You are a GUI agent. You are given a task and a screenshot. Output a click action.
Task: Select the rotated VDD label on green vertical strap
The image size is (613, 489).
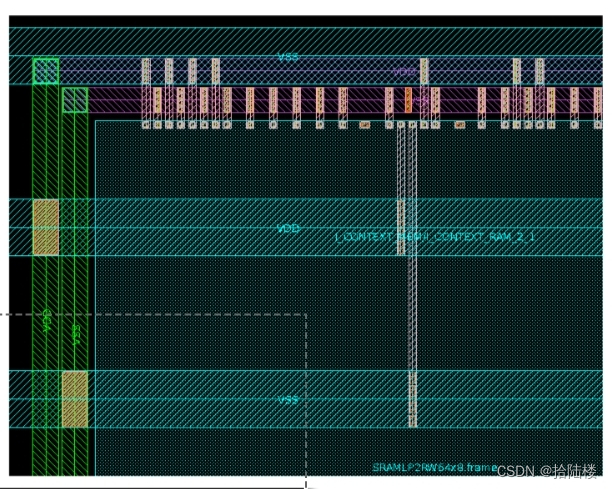pos(47,321)
